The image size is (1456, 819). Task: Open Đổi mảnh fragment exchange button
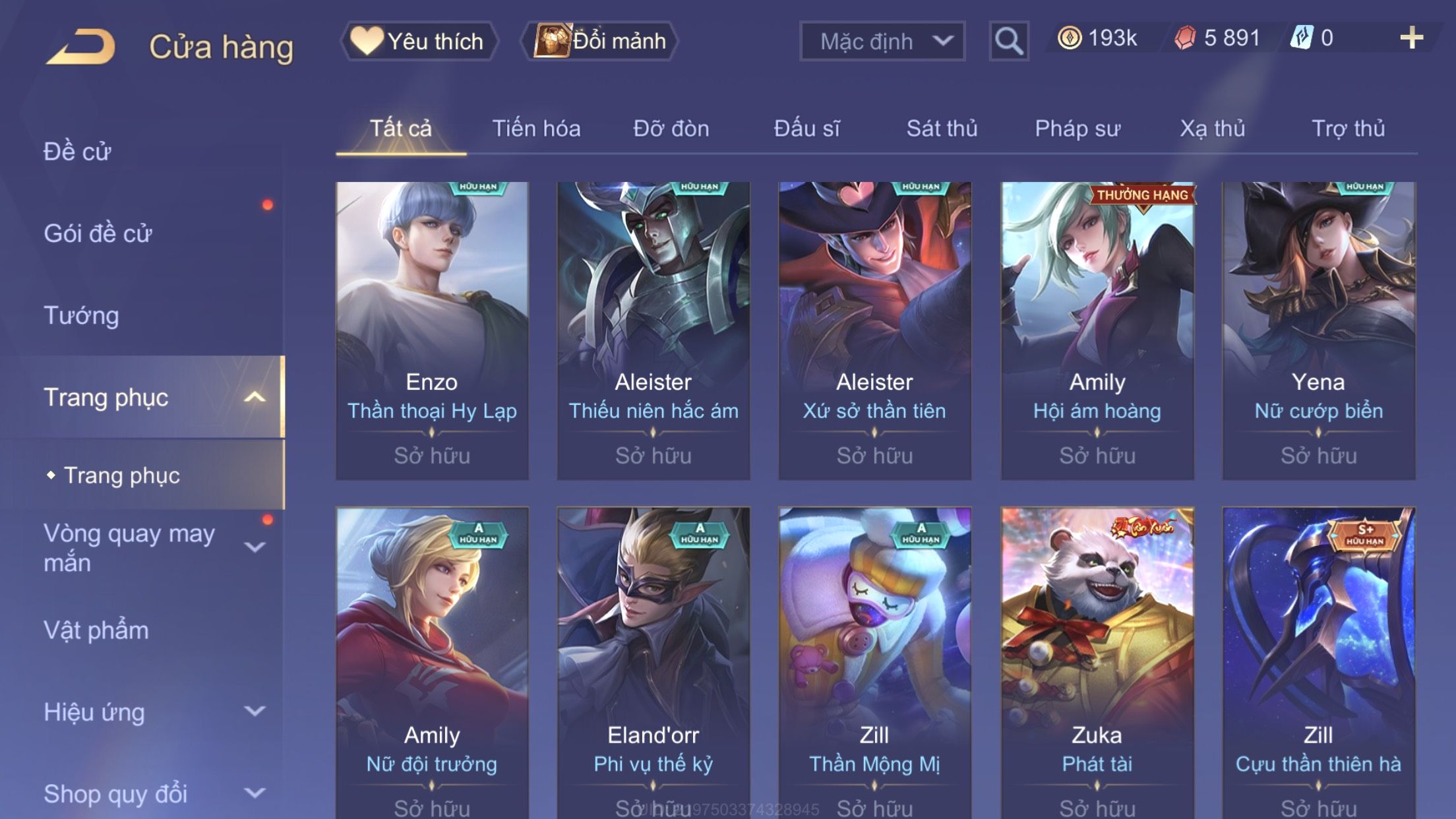(599, 41)
